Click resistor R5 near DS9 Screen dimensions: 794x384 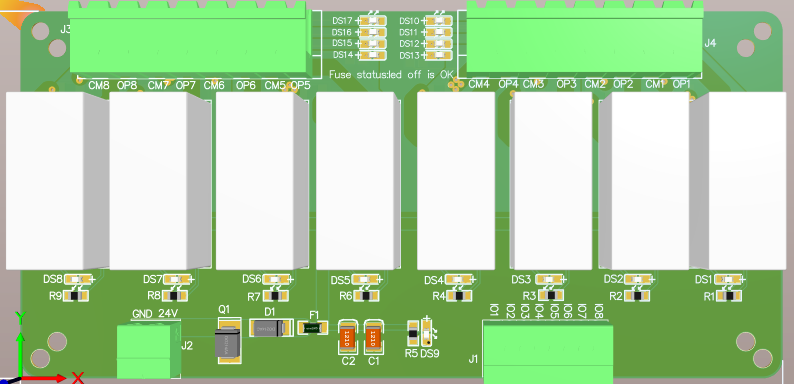[x=413, y=333]
